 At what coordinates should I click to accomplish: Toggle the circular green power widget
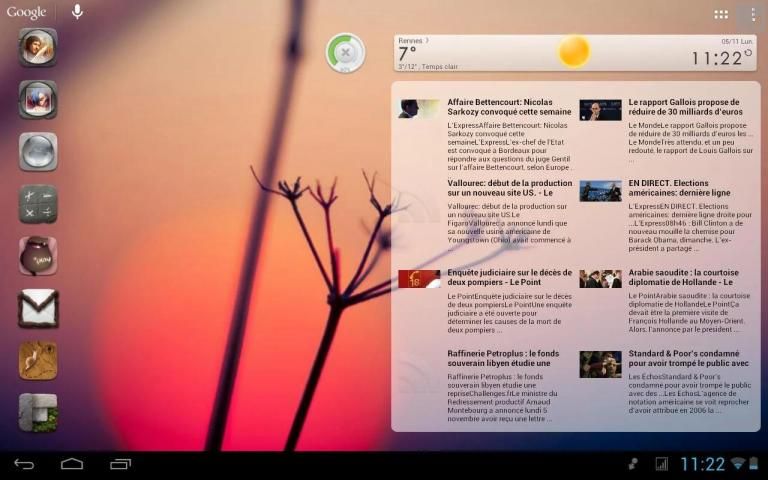tap(345, 52)
